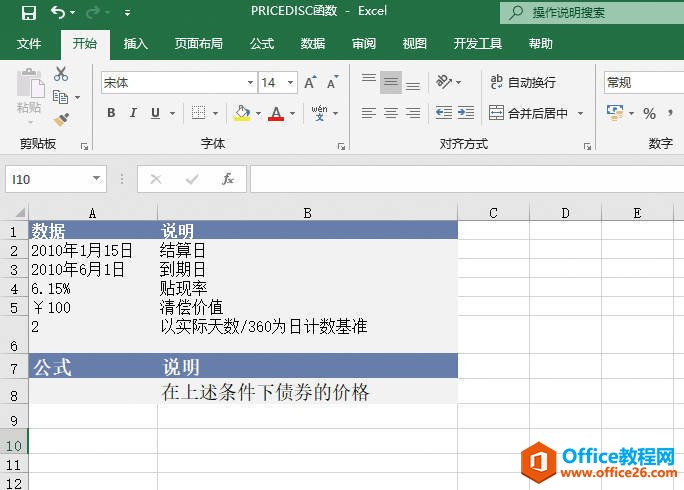Click the Format Painter brush icon

coord(61,119)
